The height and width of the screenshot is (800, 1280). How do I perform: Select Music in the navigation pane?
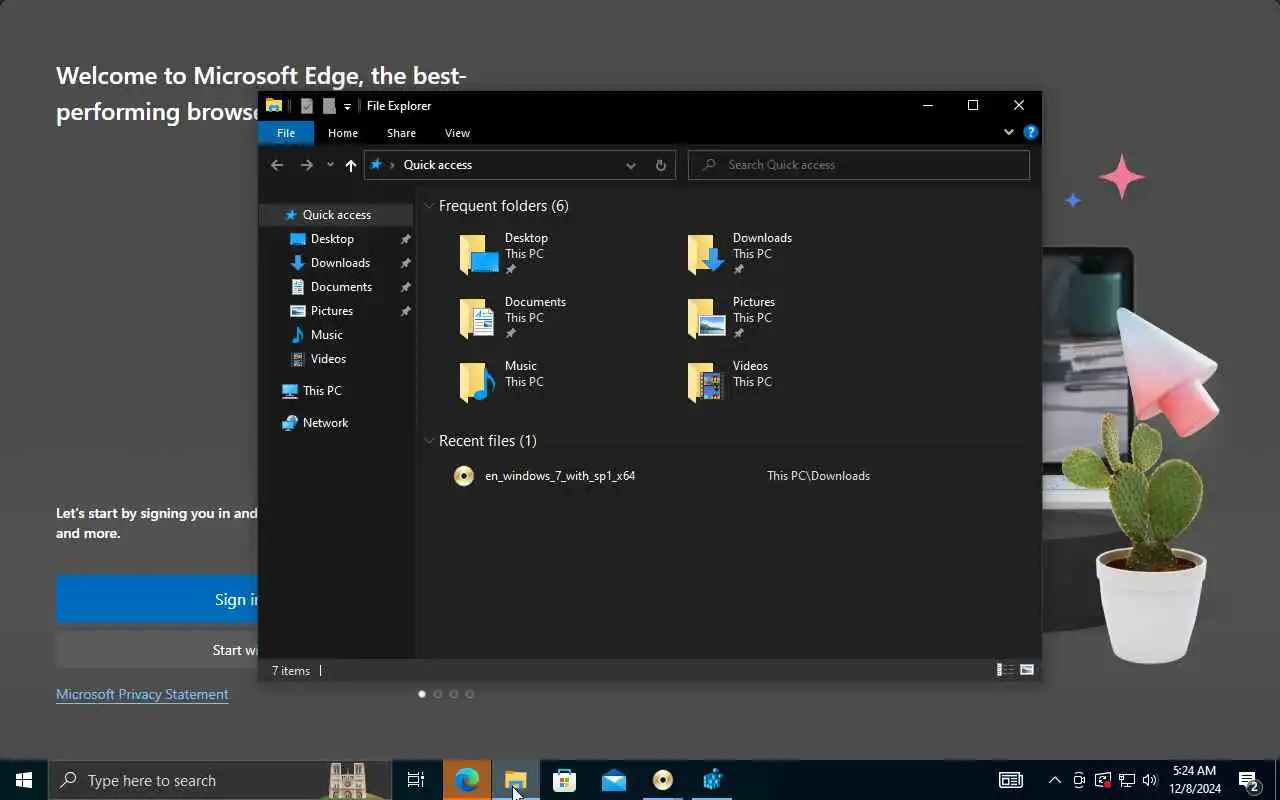(x=326, y=335)
